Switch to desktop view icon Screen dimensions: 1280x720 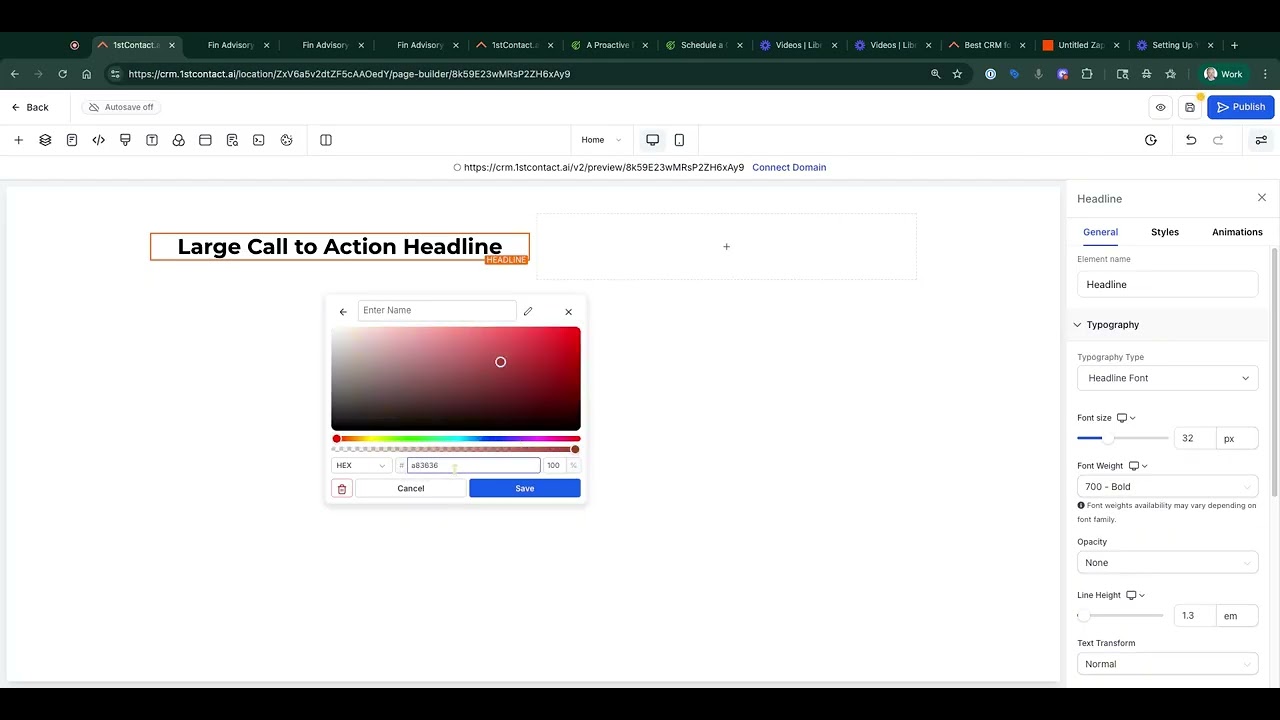click(652, 140)
